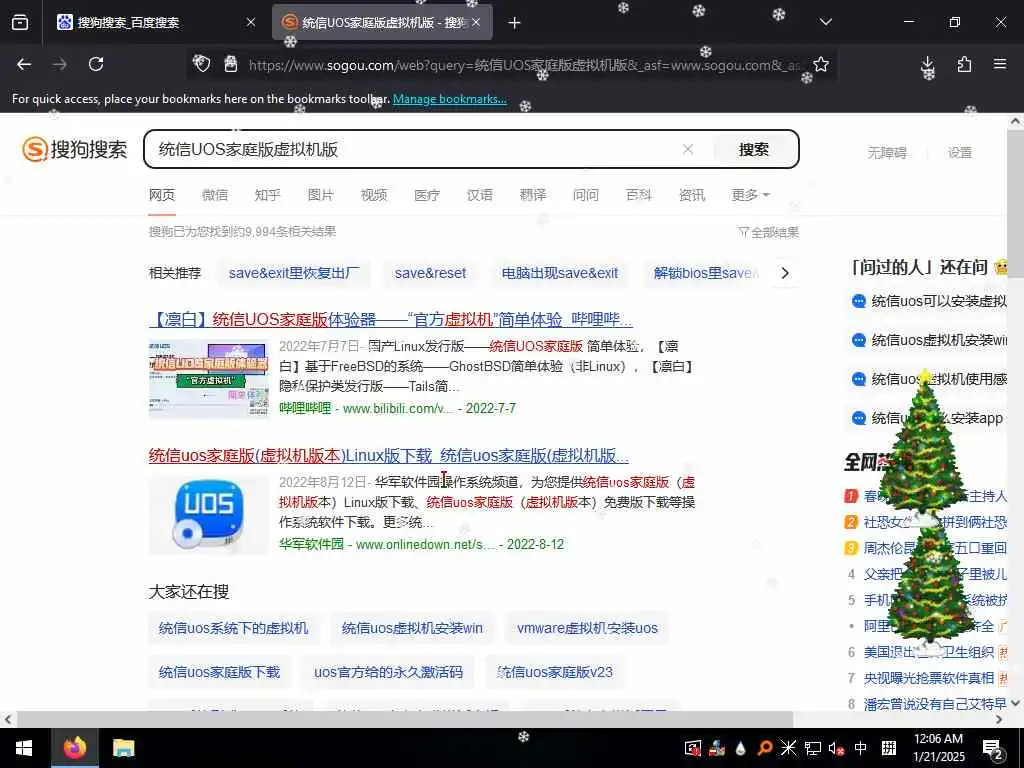Search 统信uos家庭版下载 suggestion

[x=219, y=672]
